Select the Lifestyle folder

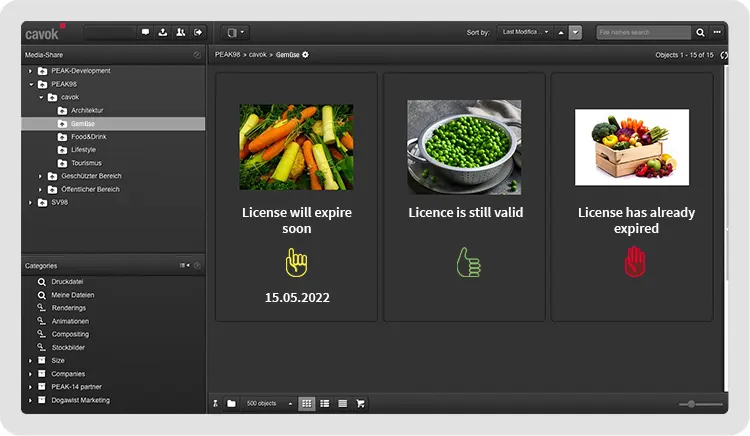83,150
